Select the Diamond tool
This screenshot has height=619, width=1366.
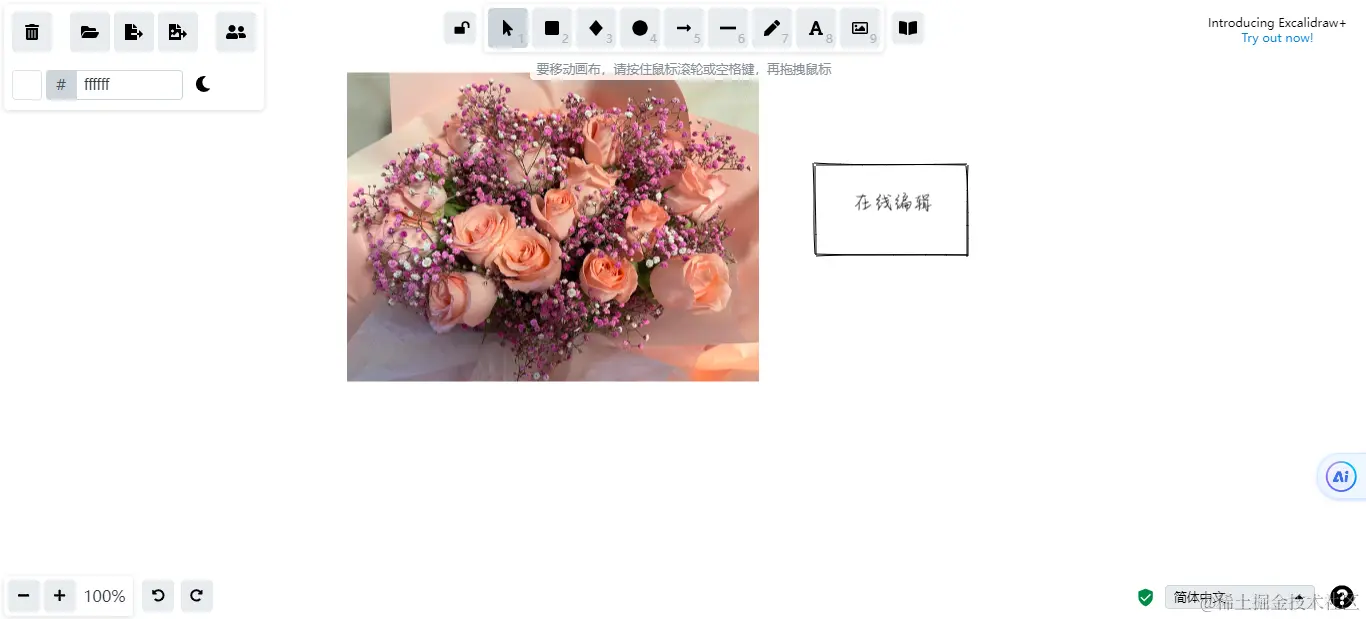tap(596, 28)
